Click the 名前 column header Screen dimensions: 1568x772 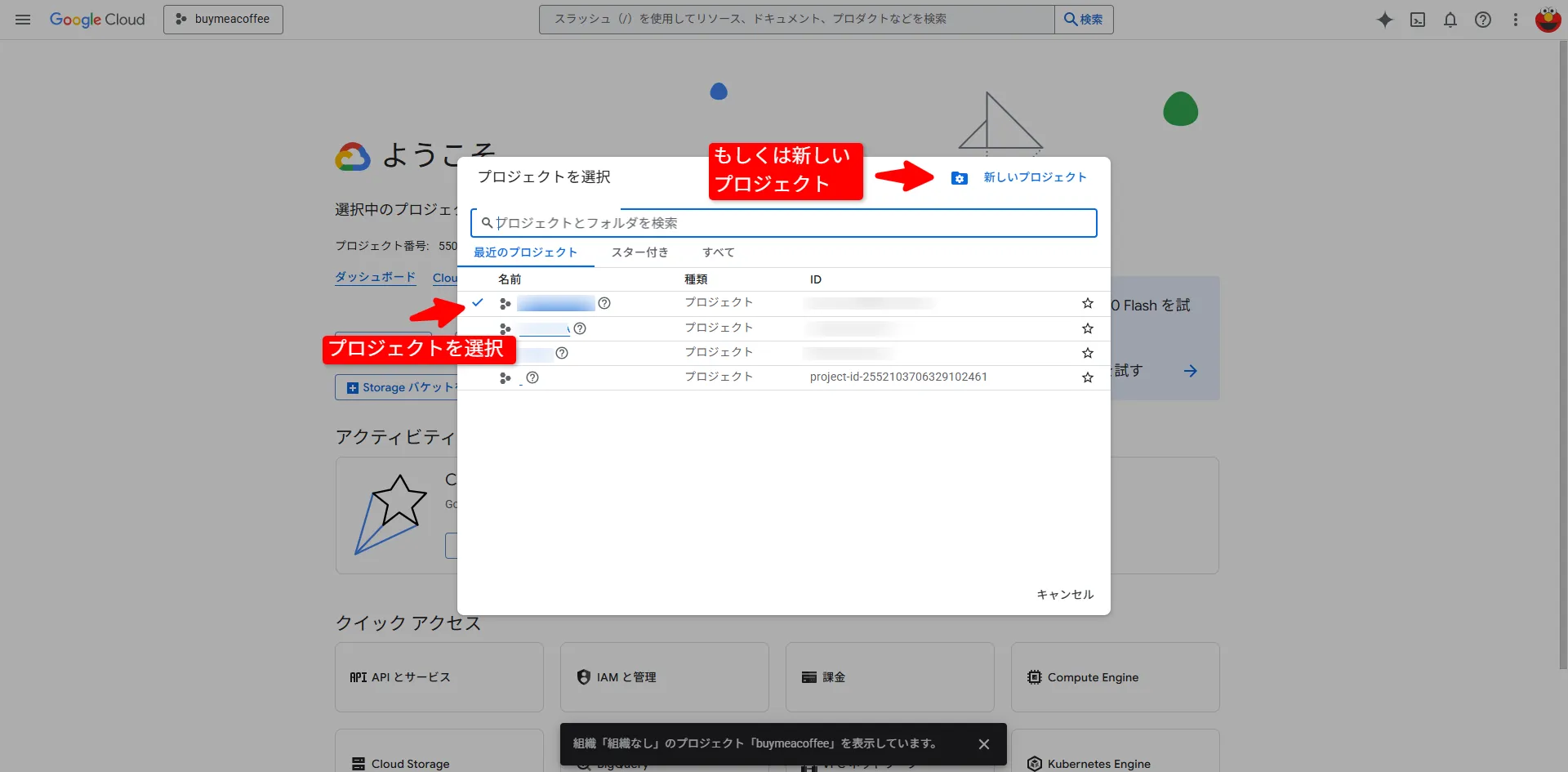(x=510, y=279)
